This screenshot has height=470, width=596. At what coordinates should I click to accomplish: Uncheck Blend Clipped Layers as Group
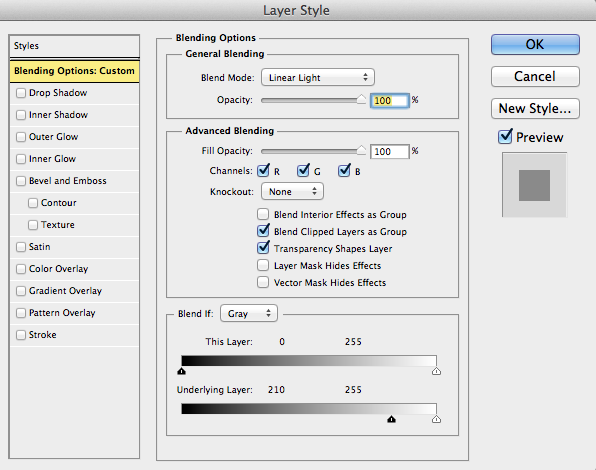pos(263,231)
